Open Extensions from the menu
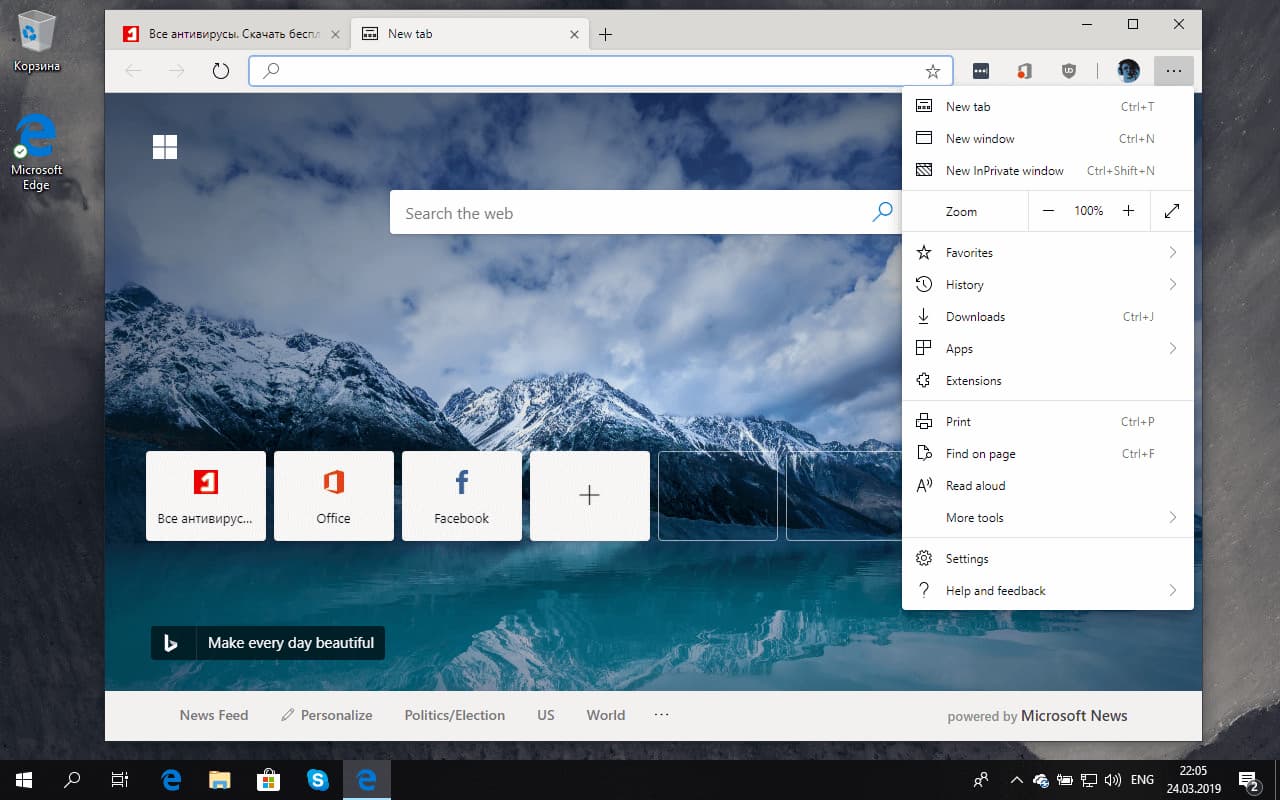 1048,381
